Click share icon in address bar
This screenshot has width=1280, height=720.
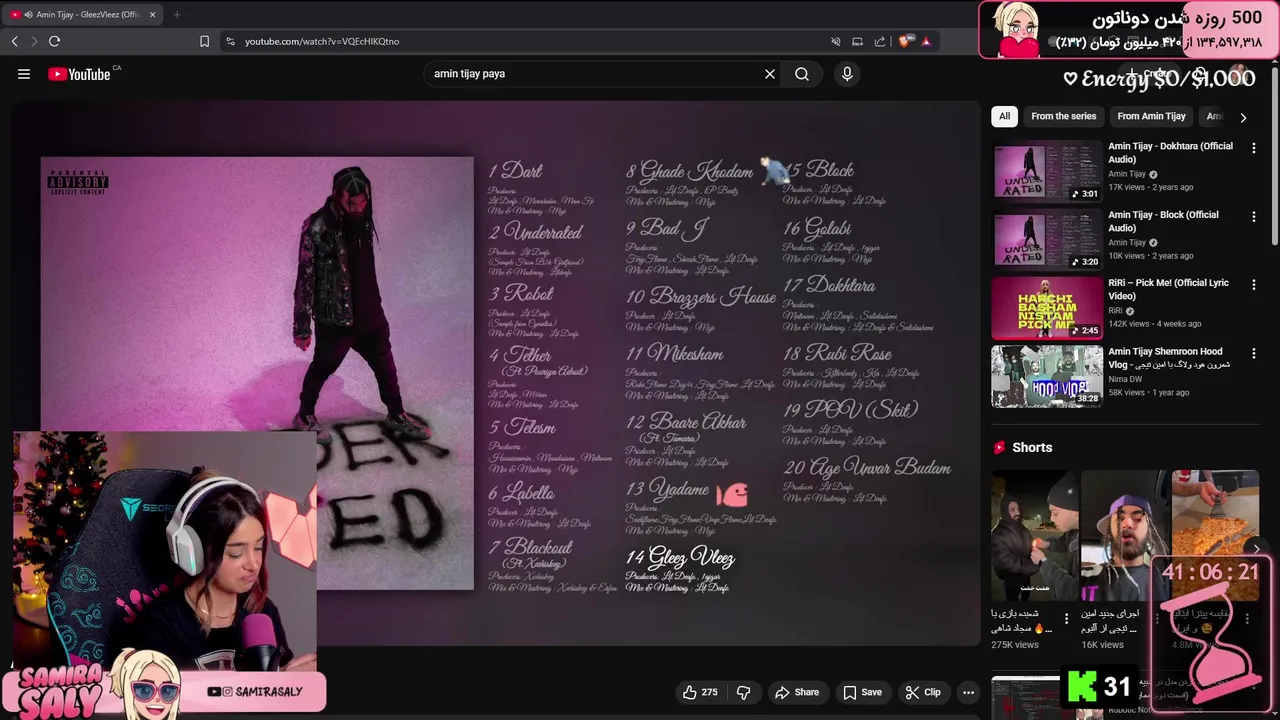[x=880, y=41]
